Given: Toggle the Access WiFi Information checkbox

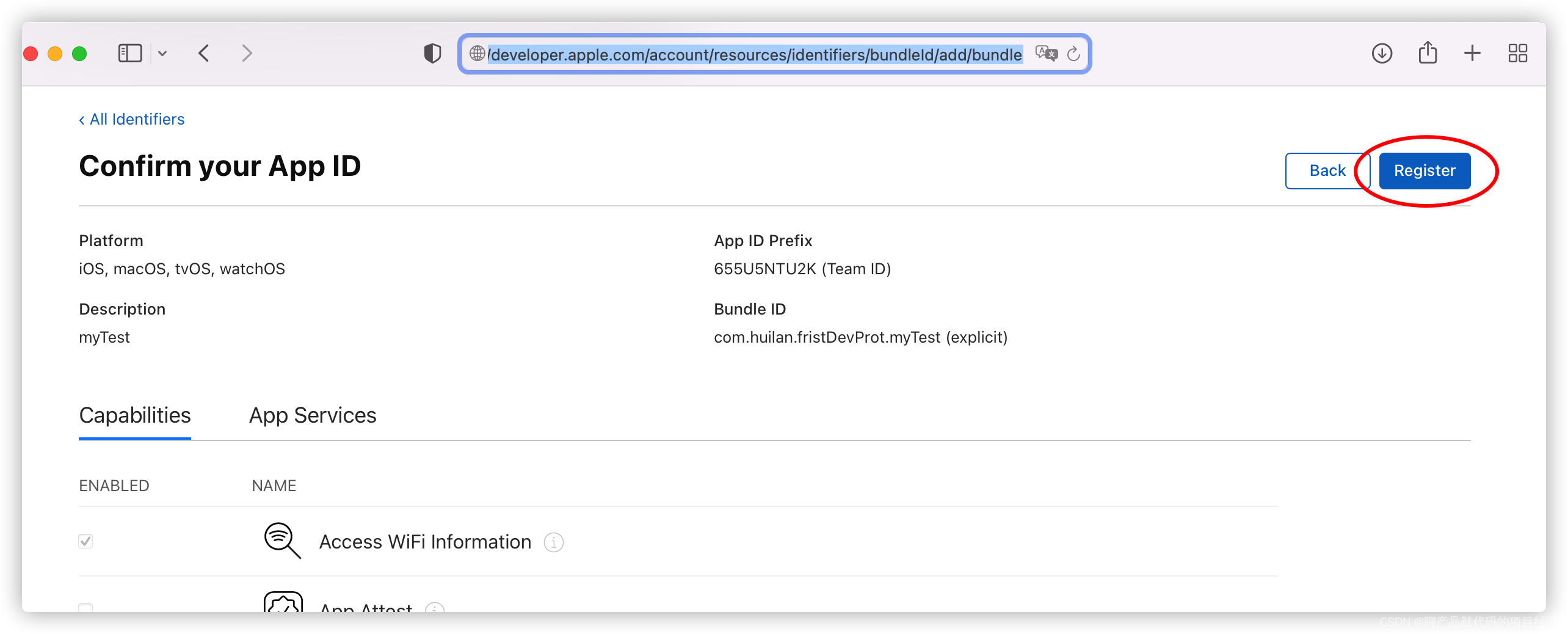Looking at the screenshot, I should (85, 541).
